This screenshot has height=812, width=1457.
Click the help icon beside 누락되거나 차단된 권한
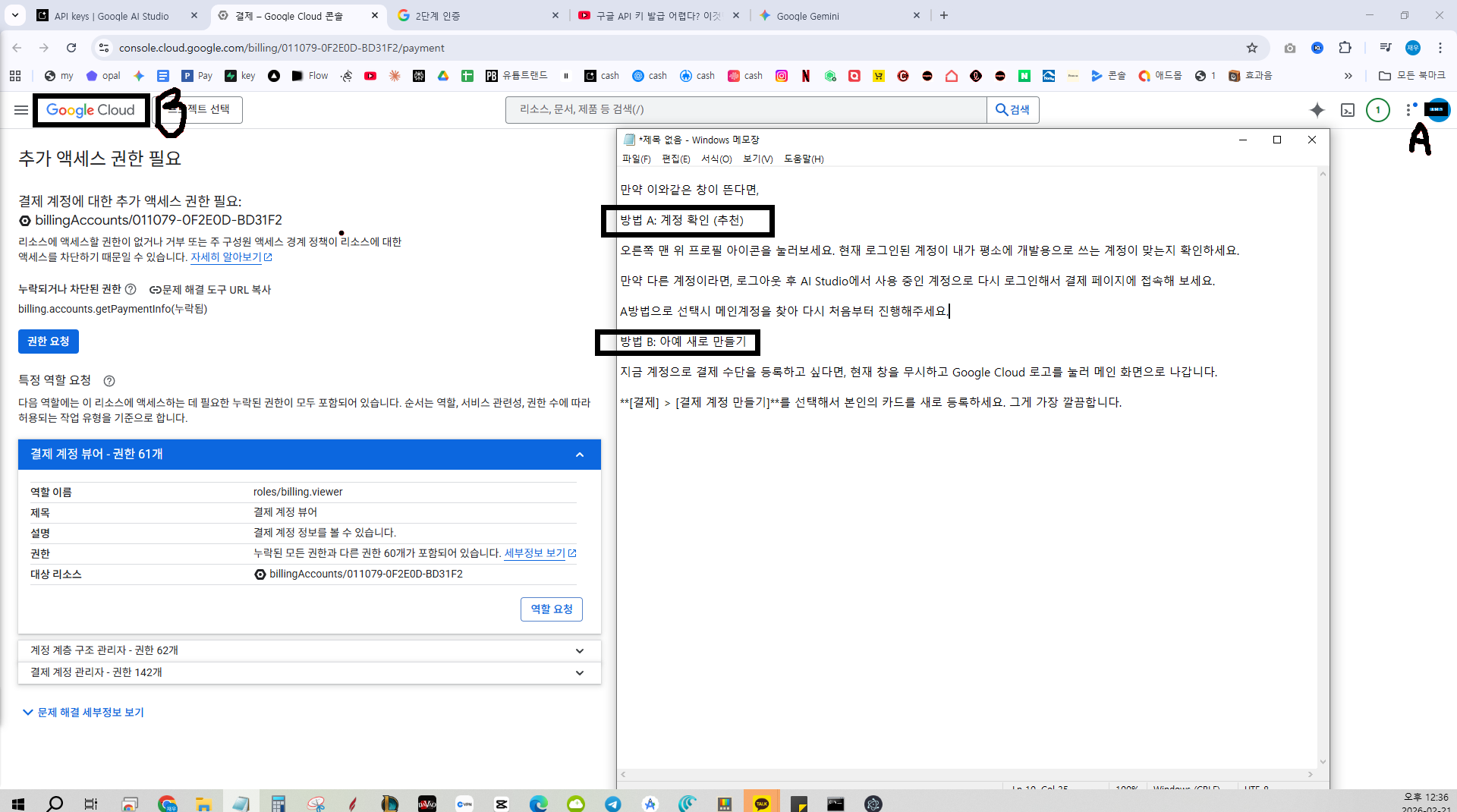coord(131,289)
